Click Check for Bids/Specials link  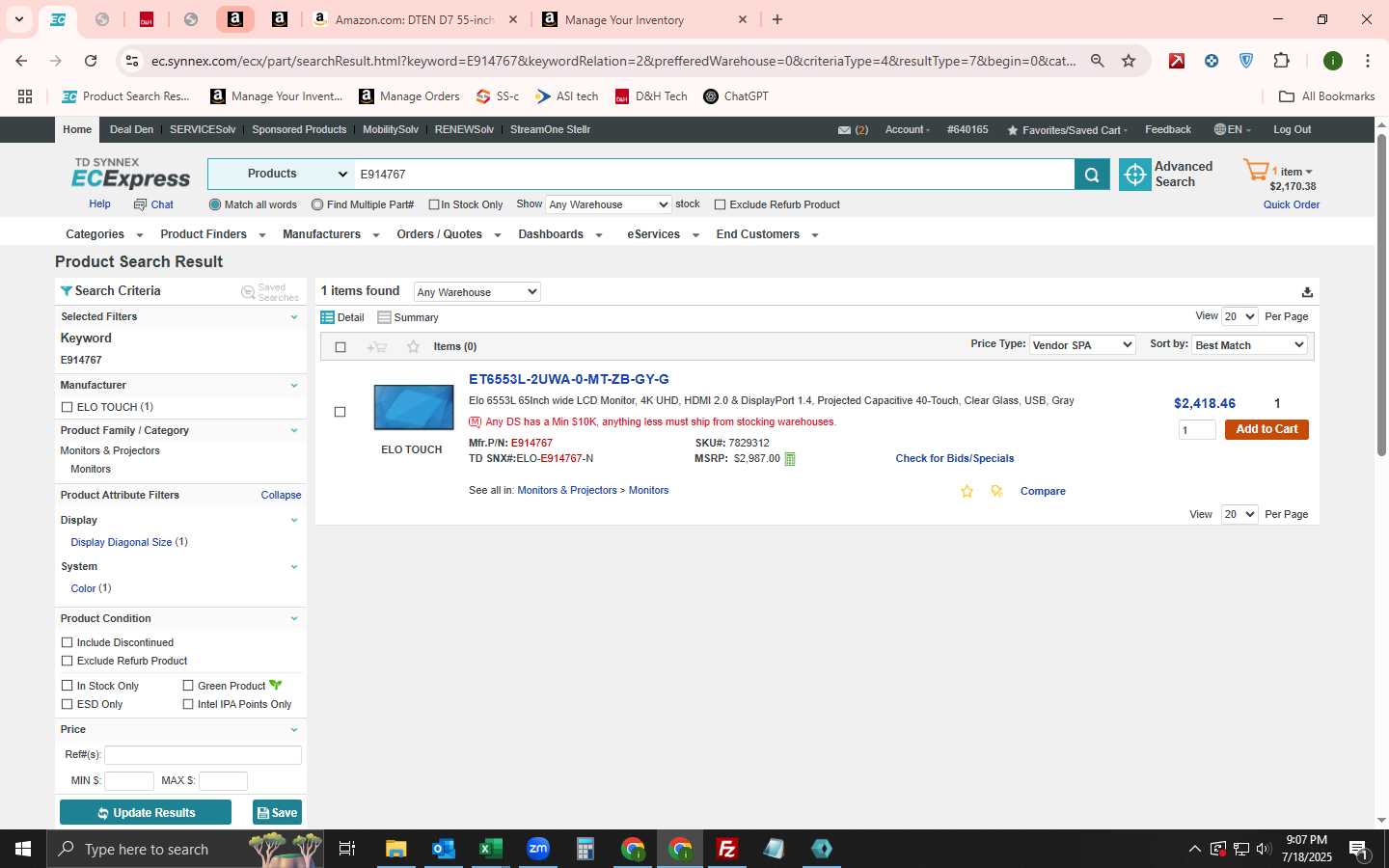pyautogui.click(x=954, y=459)
